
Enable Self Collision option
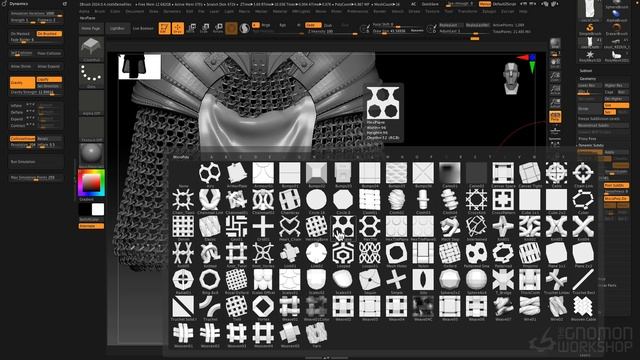(x=22, y=53)
